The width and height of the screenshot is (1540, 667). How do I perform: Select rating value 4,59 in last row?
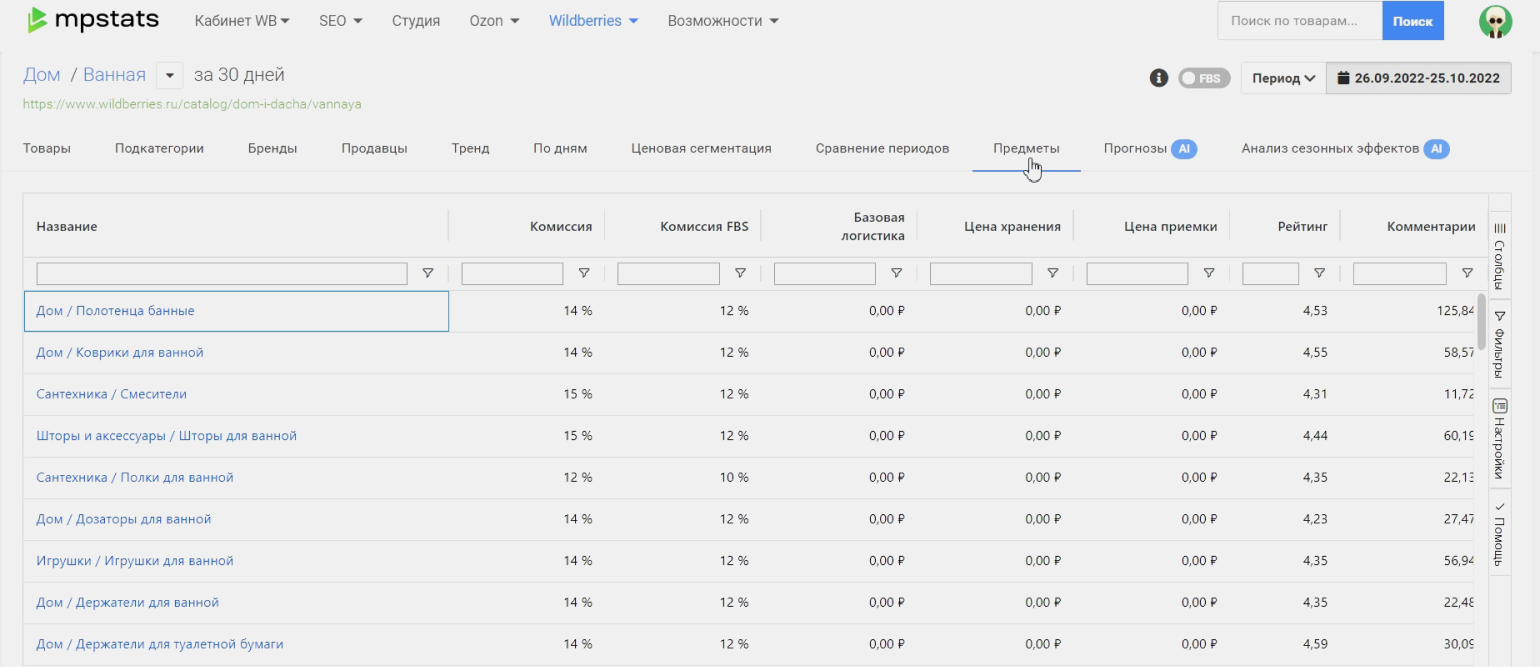point(1315,644)
